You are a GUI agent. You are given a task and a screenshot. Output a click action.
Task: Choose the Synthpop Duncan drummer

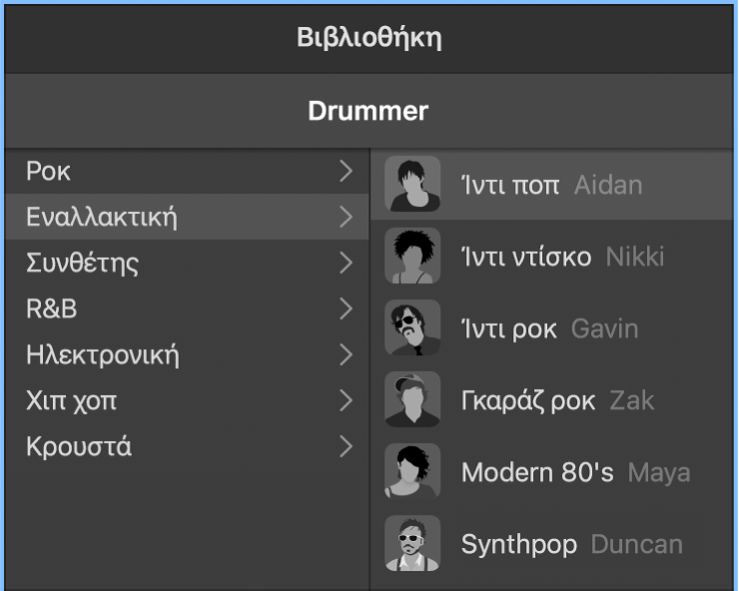coord(571,544)
